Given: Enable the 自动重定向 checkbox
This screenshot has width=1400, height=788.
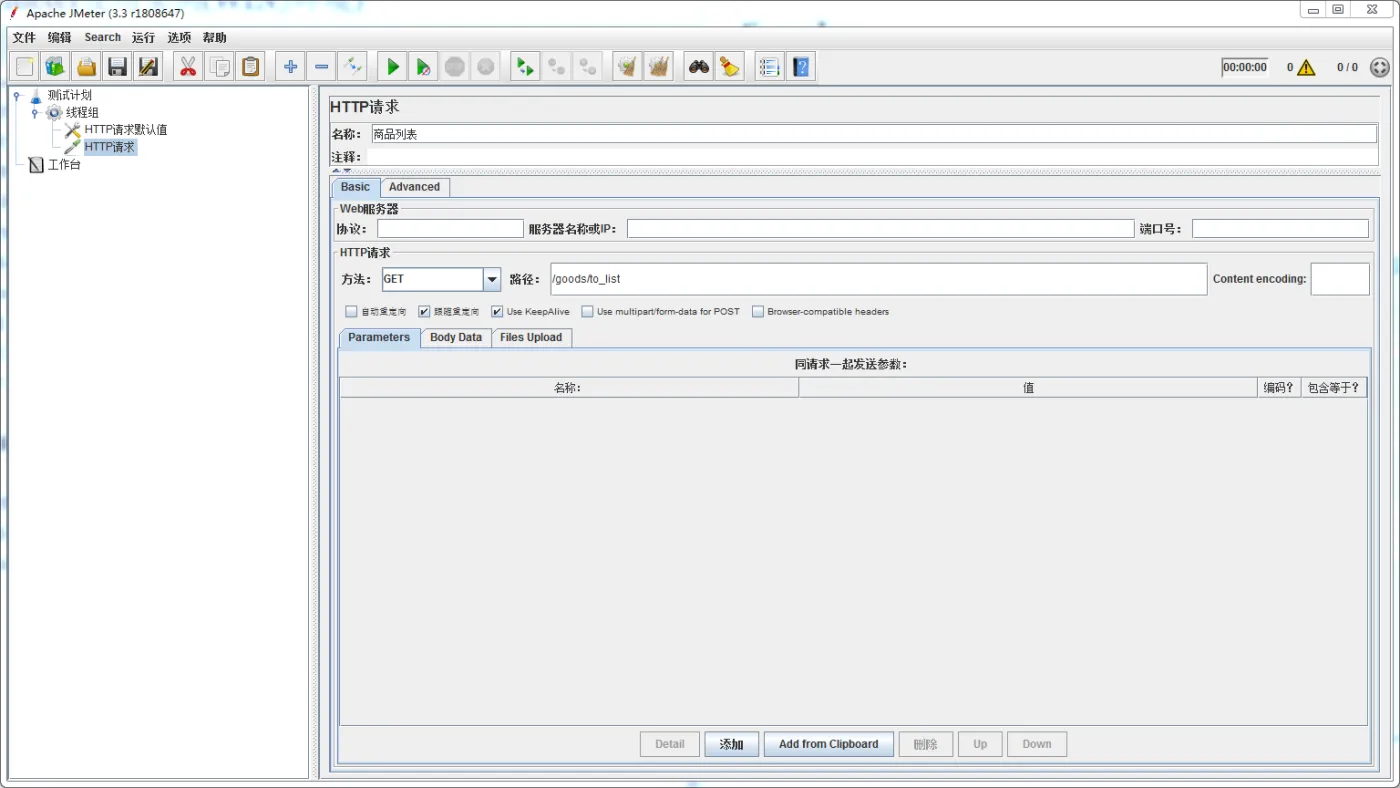Looking at the screenshot, I should pos(351,311).
